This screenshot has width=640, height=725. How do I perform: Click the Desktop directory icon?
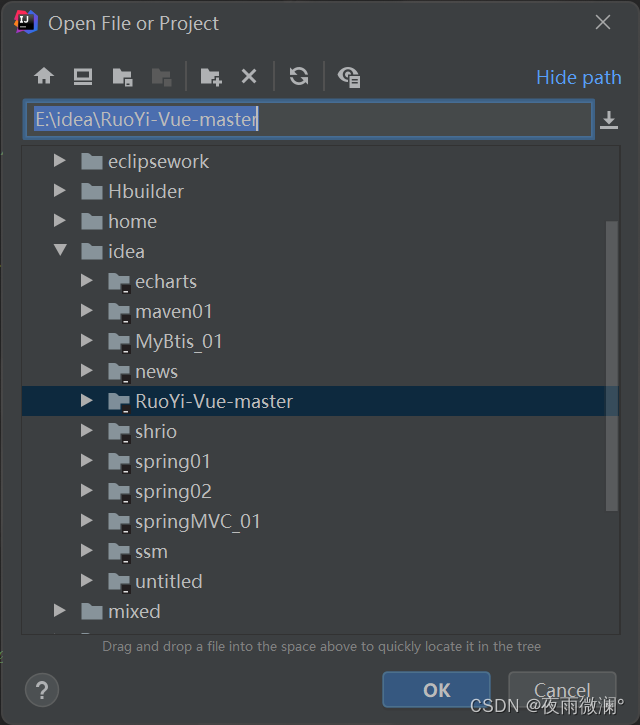pos(83,76)
